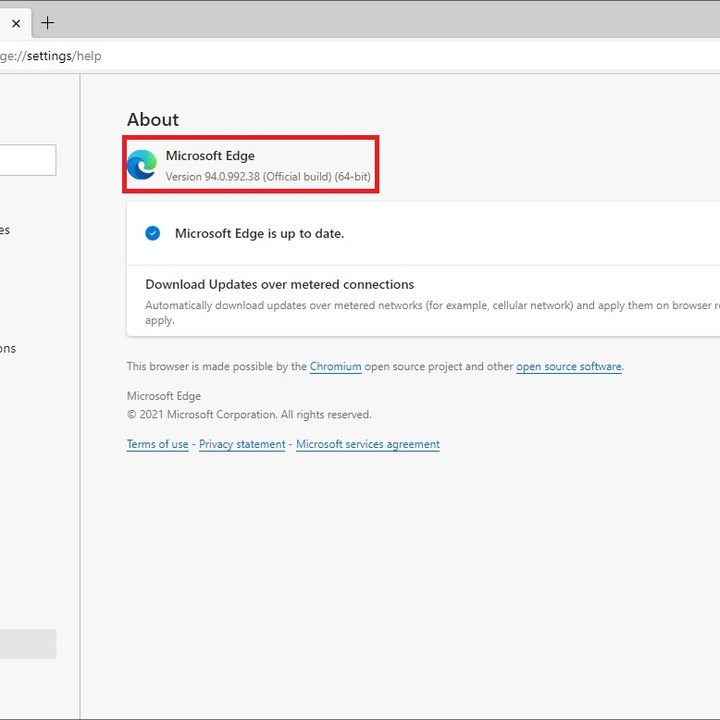Select the highlighted sidebar item at bottom
The height and width of the screenshot is (720, 720).
tap(28, 644)
